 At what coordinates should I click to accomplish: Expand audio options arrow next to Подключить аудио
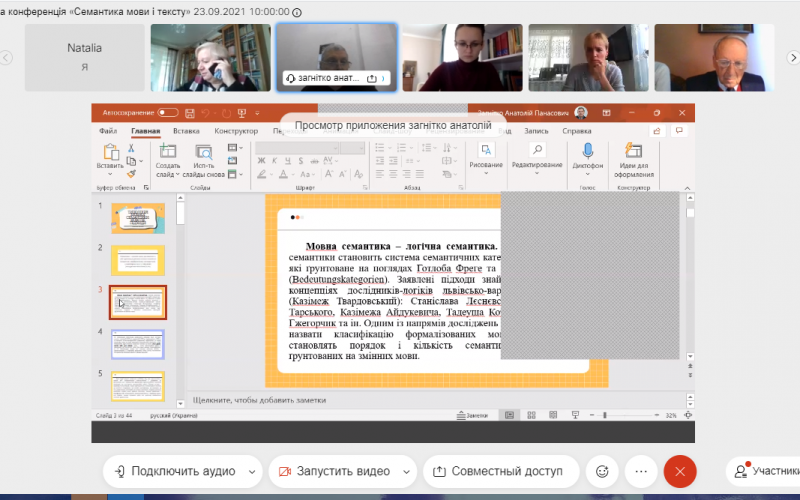[x=250, y=470]
